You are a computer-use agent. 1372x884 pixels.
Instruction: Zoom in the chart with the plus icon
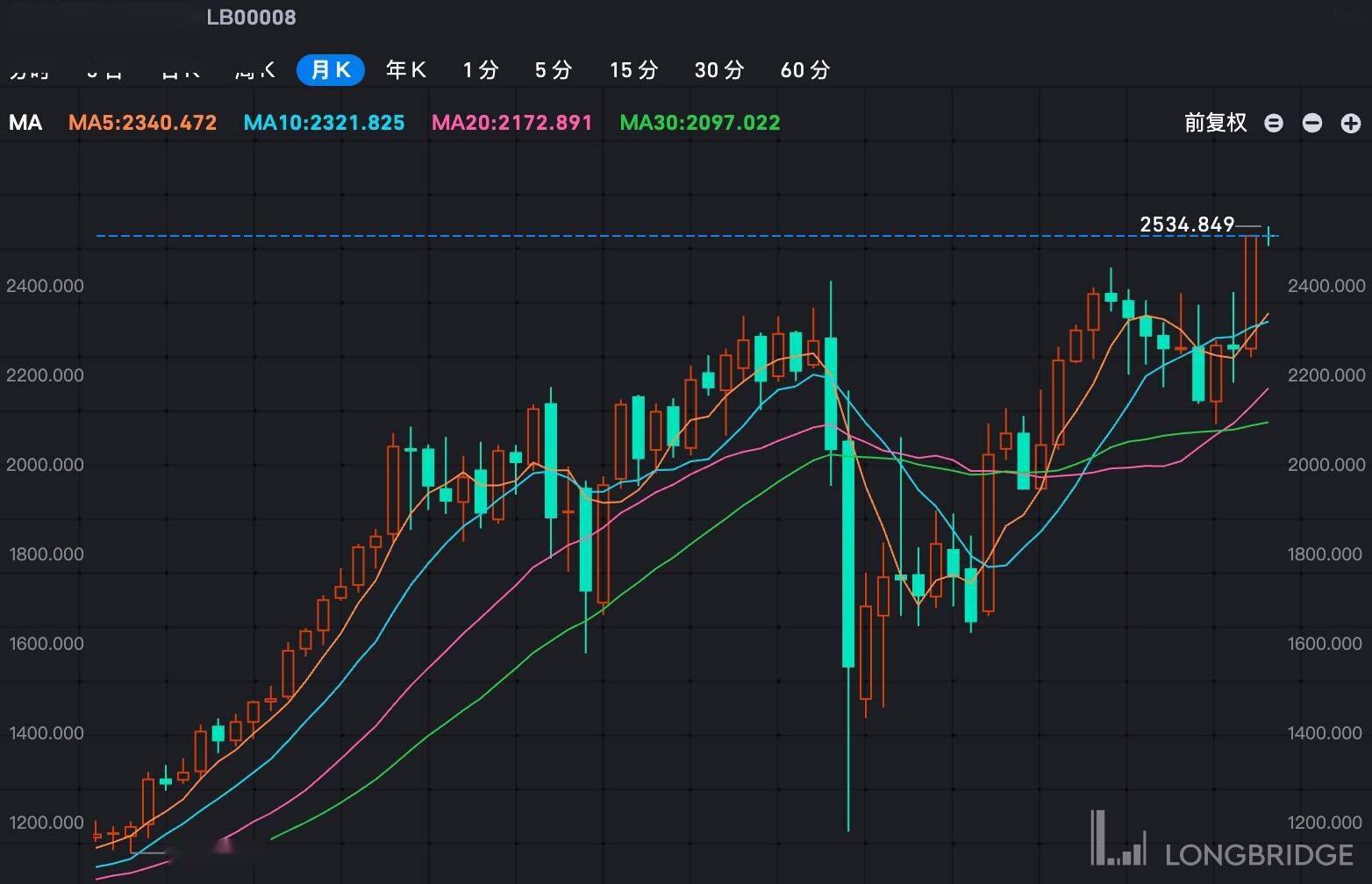pos(1350,124)
